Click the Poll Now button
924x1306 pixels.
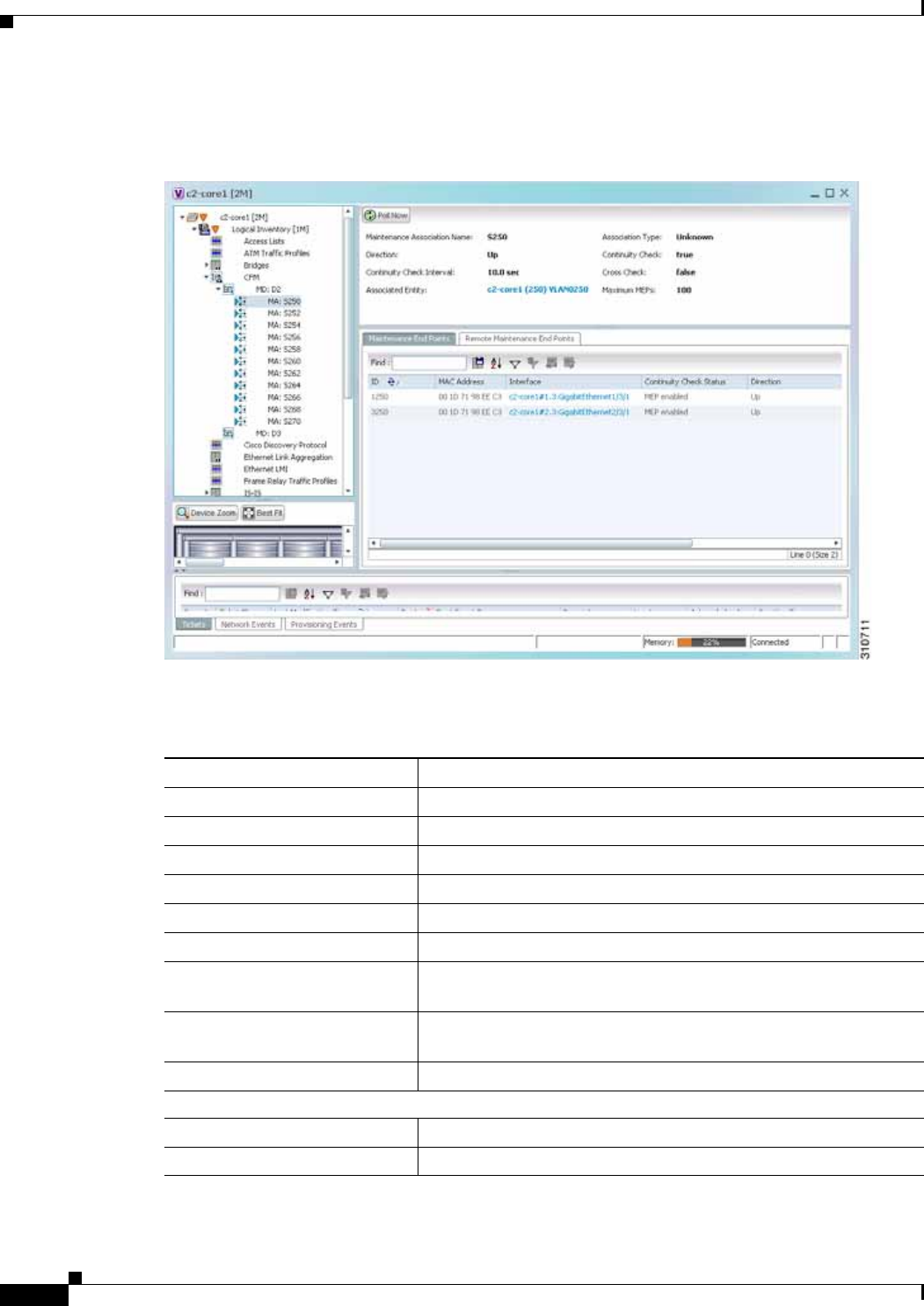coord(387,215)
